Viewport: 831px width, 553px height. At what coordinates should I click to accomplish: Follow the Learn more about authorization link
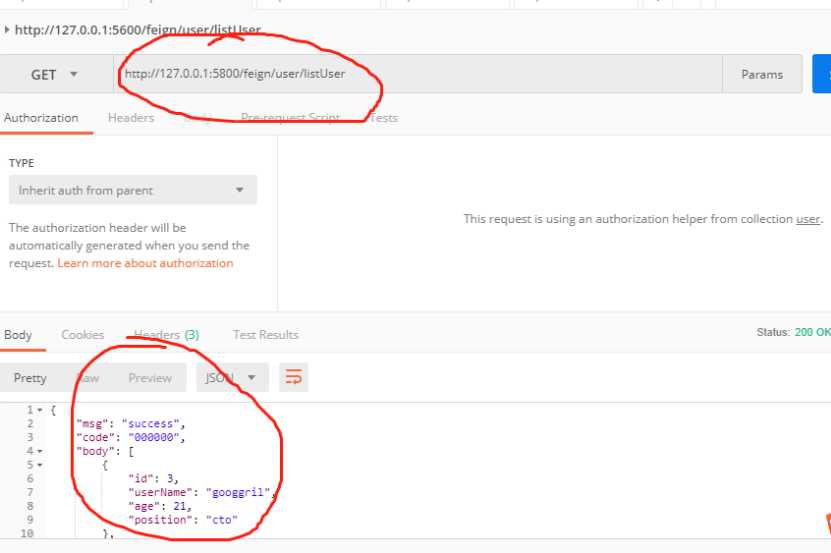(x=145, y=263)
